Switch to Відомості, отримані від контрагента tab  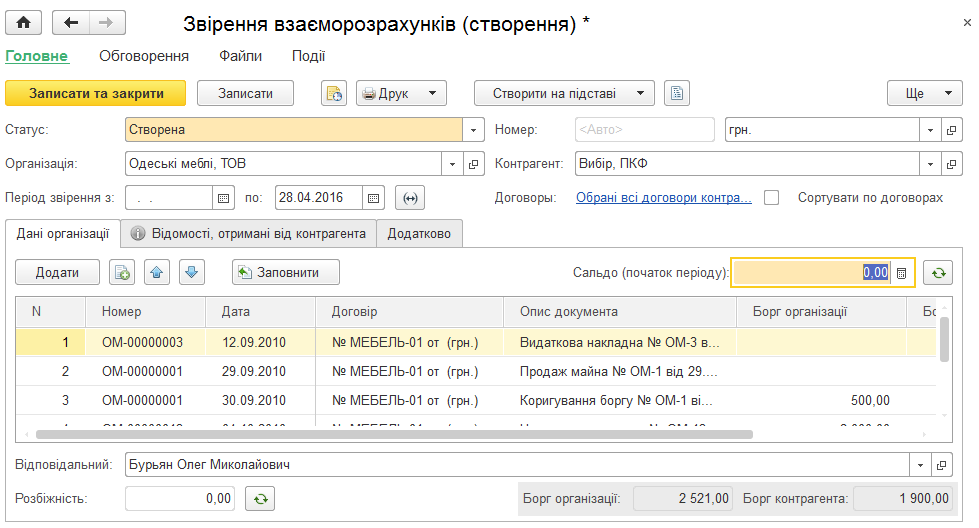(248, 233)
